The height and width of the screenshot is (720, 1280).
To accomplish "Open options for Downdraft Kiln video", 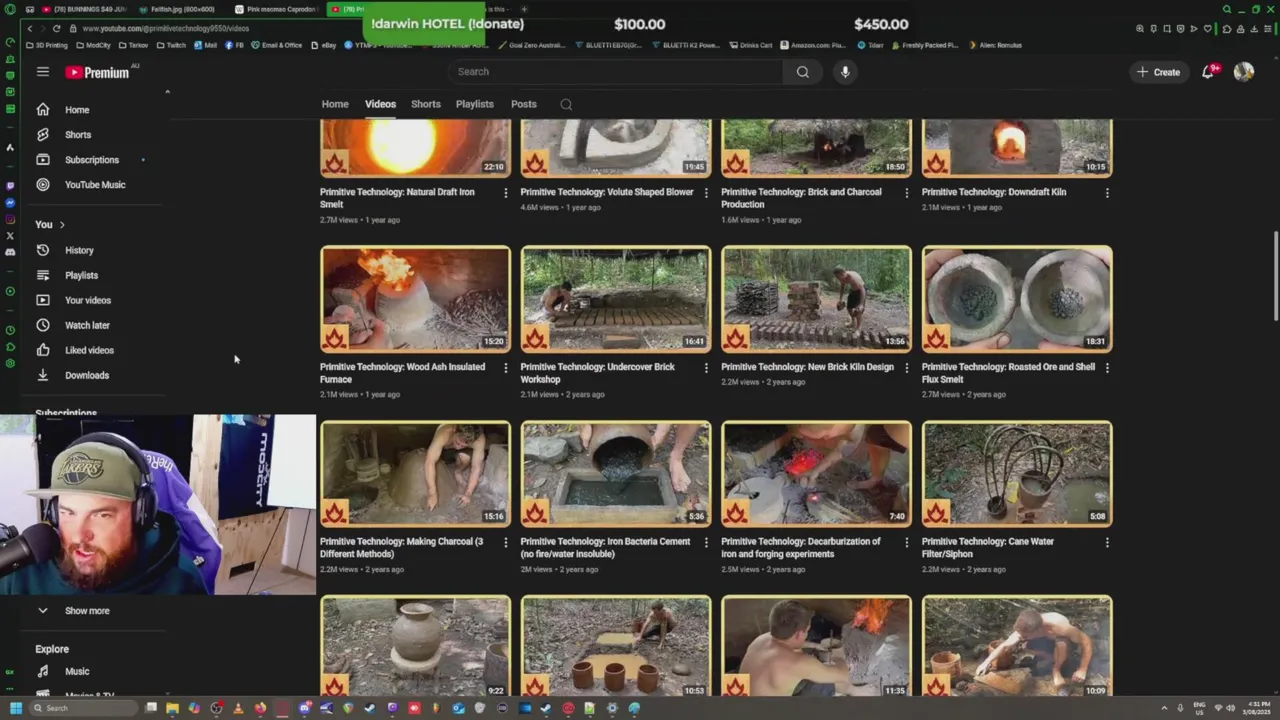I will click(x=1107, y=193).
